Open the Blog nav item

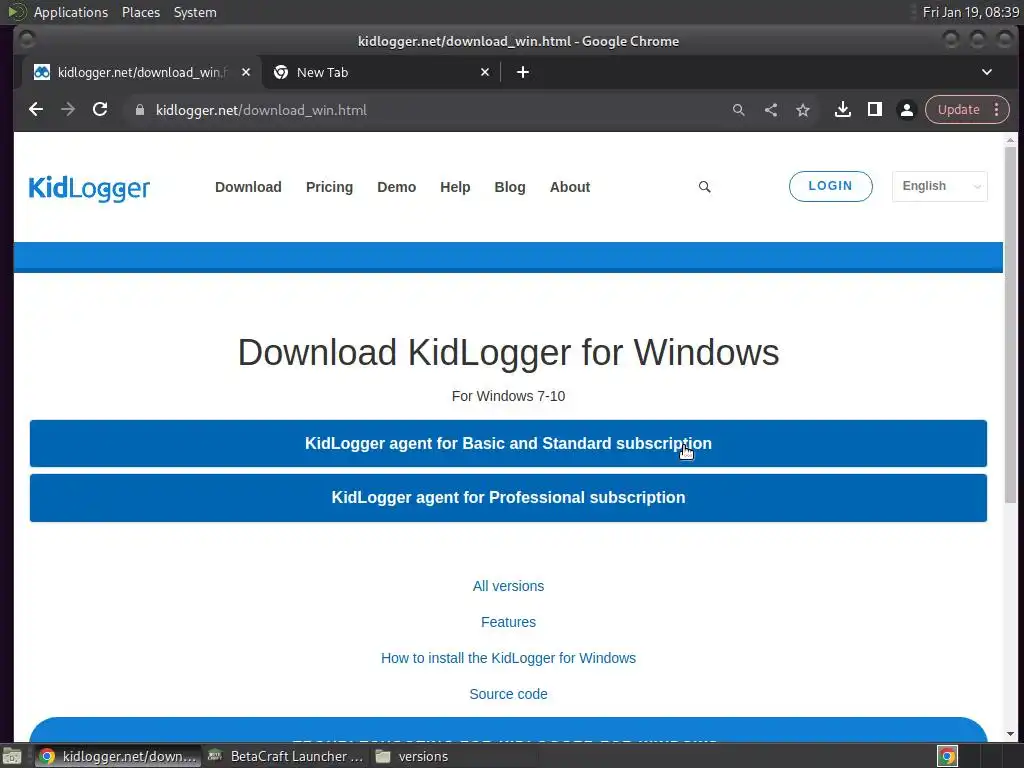tap(510, 187)
